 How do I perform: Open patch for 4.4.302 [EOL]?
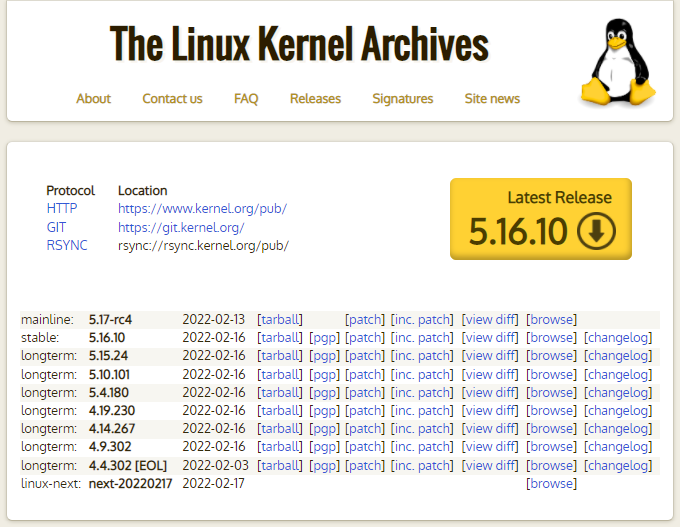click(365, 465)
